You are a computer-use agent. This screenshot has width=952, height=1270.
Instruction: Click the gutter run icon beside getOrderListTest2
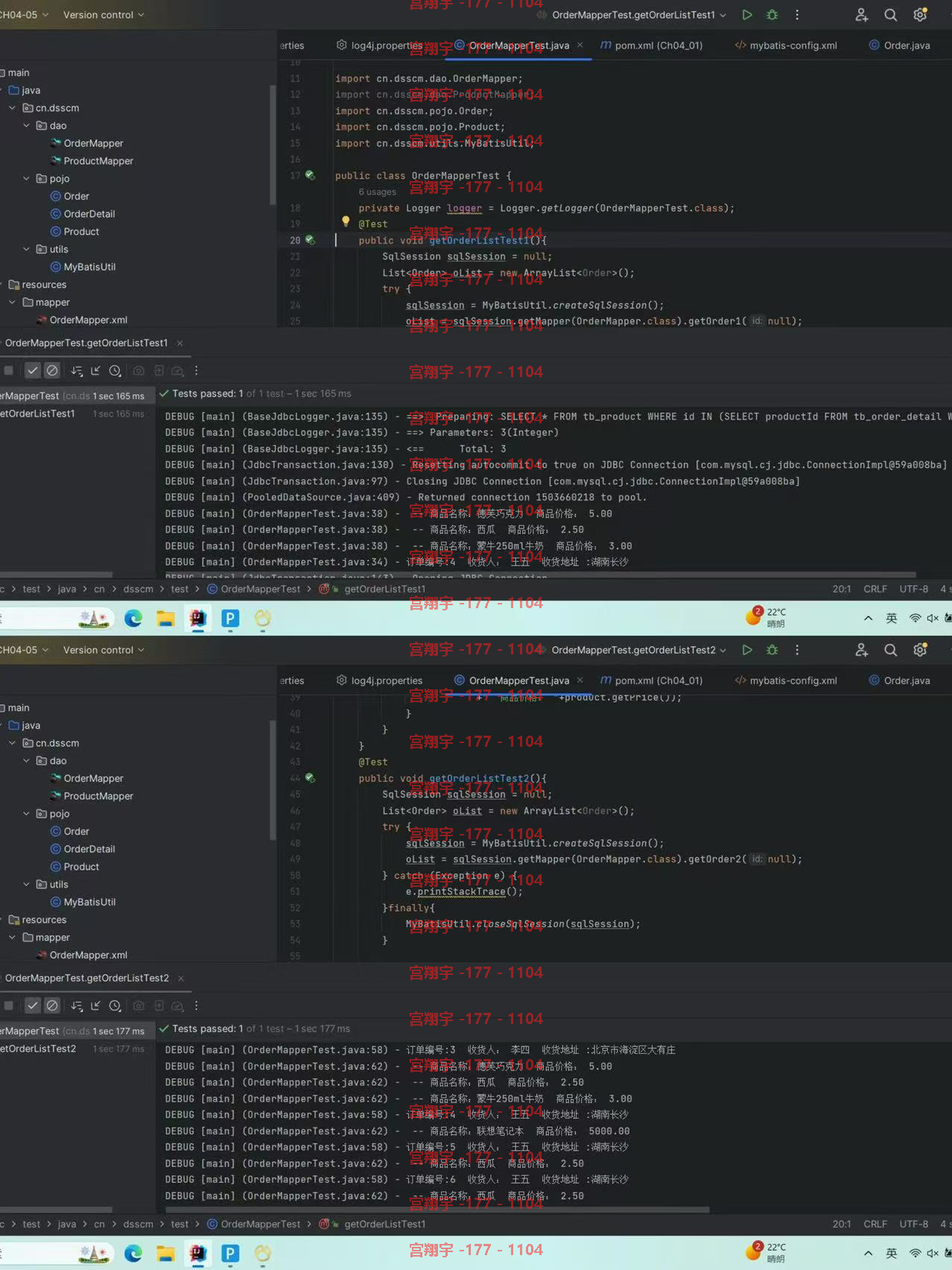[x=310, y=778]
